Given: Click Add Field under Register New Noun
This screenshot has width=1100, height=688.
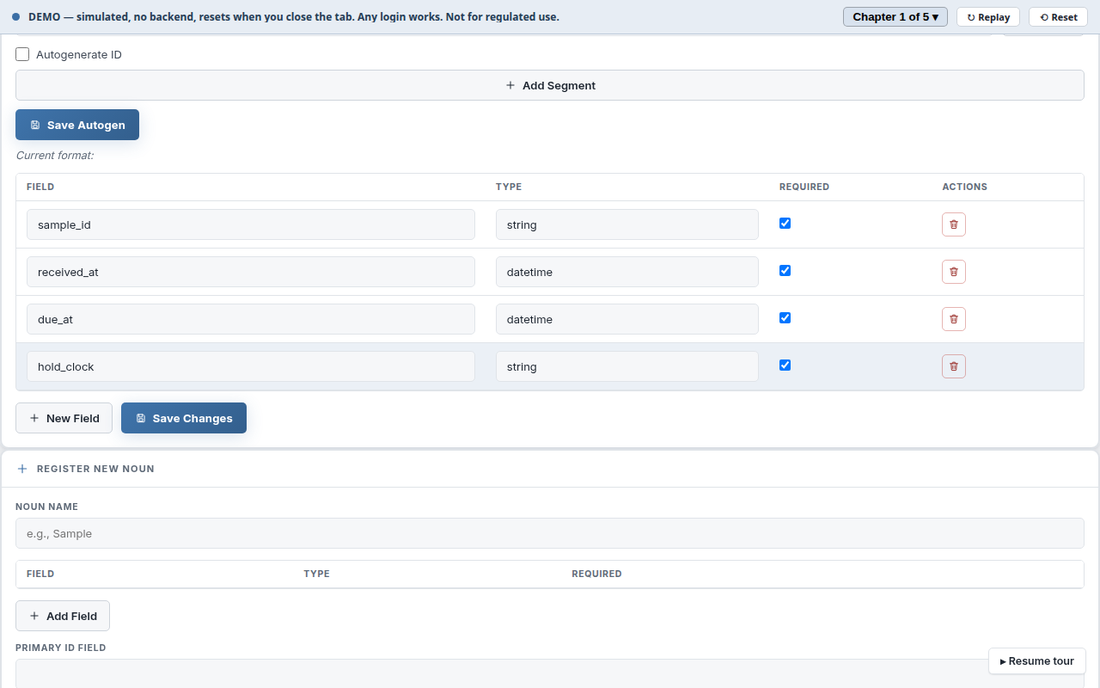Looking at the screenshot, I should point(62,616).
